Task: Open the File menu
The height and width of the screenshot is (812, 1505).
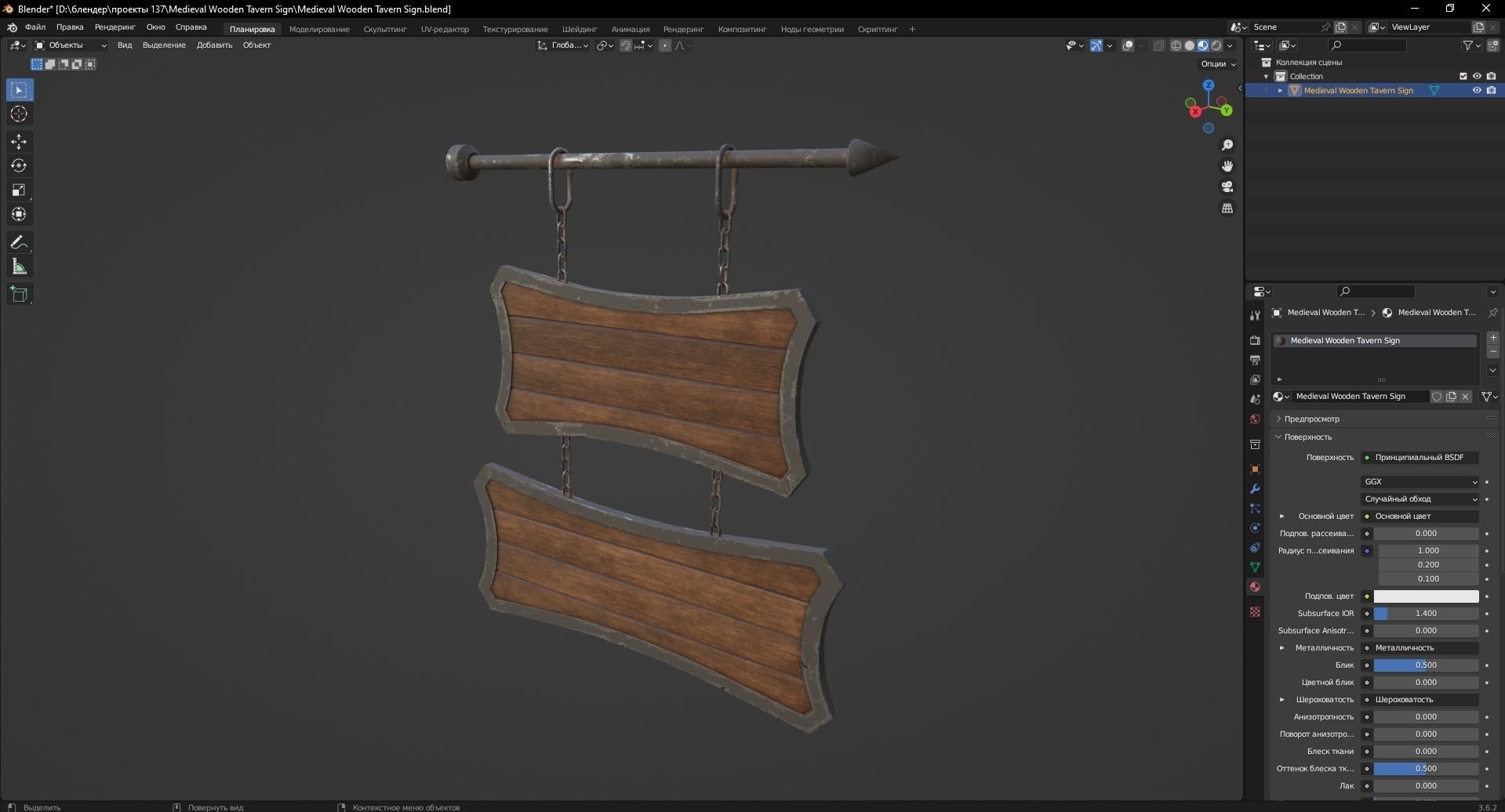Action: (35, 27)
